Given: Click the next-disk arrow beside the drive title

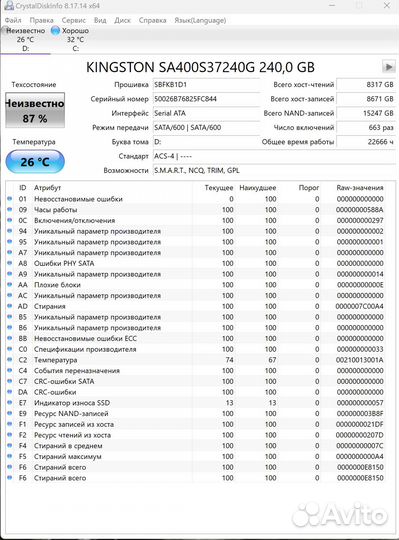Looking at the screenshot, I should (389, 66).
